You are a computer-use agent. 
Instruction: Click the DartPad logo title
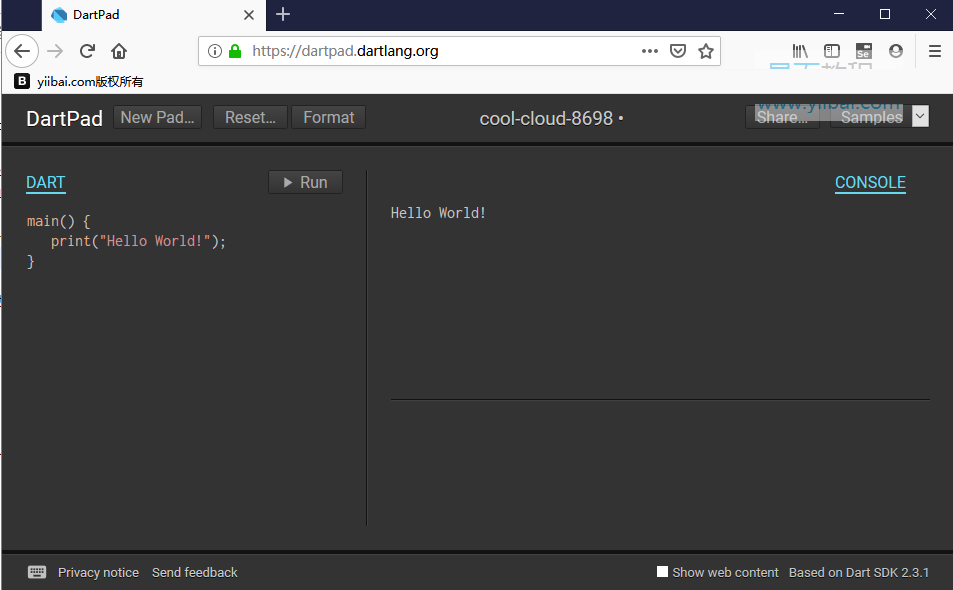click(x=64, y=118)
